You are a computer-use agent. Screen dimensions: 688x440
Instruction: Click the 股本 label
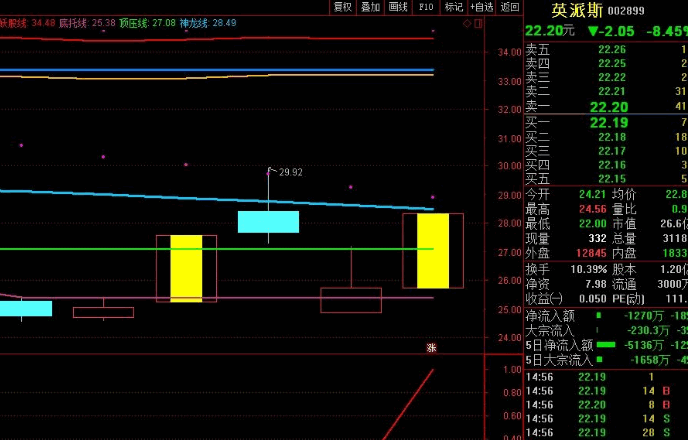pyautogui.click(x=624, y=269)
